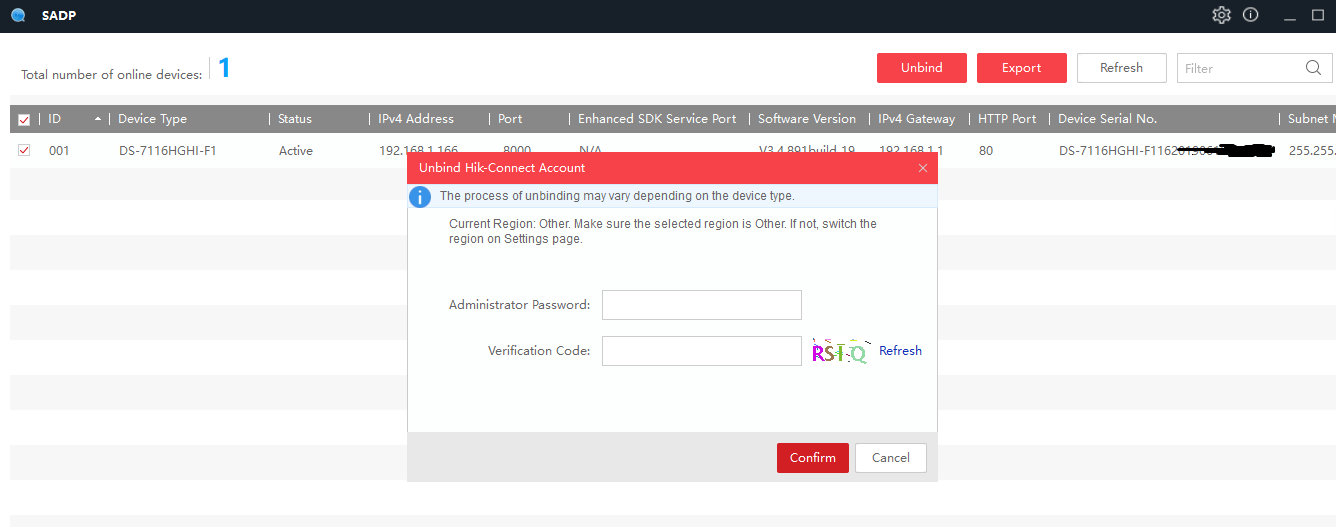Sort by Enhanced SDK Service Port column

657,119
